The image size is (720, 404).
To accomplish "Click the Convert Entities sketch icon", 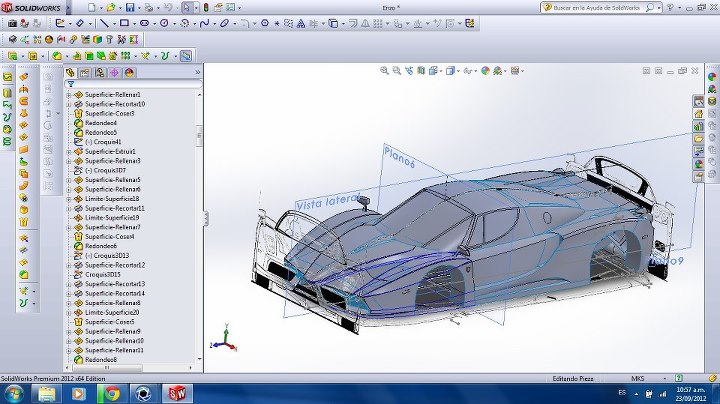I will click(x=333, y=23).
